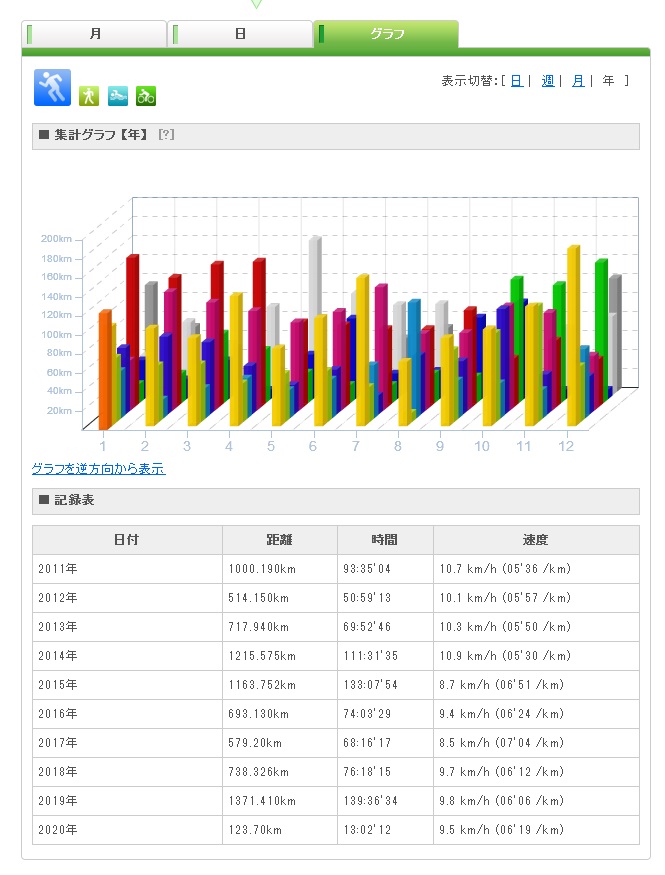Select the 2020年 row date cell
This screenshot has height=875, width=665.
(x=127, y=830)
